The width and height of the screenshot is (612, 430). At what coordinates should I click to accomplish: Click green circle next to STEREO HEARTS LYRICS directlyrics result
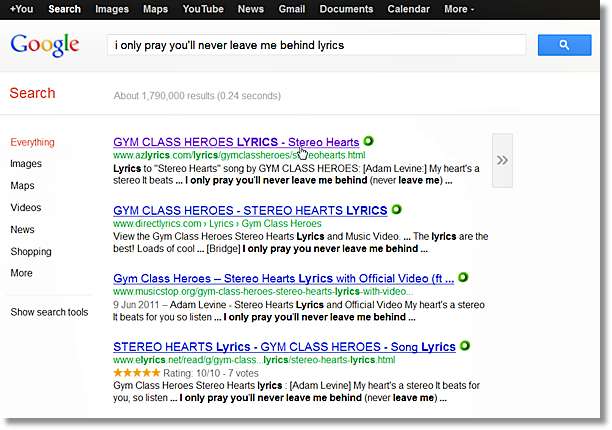click(x=396, y=210)
